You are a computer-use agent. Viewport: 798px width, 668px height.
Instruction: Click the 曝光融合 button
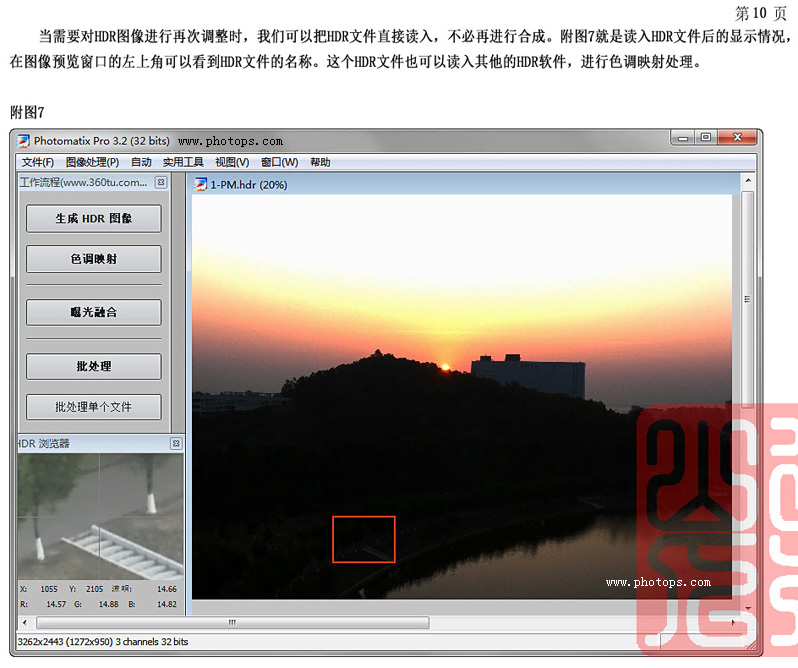coord(94,312)
